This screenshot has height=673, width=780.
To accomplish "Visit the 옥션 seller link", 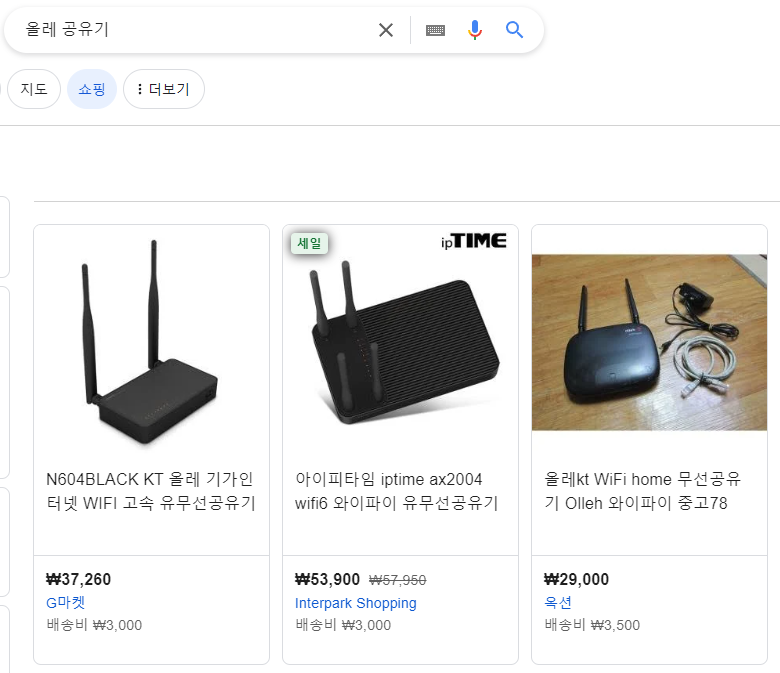I will 558,602.
